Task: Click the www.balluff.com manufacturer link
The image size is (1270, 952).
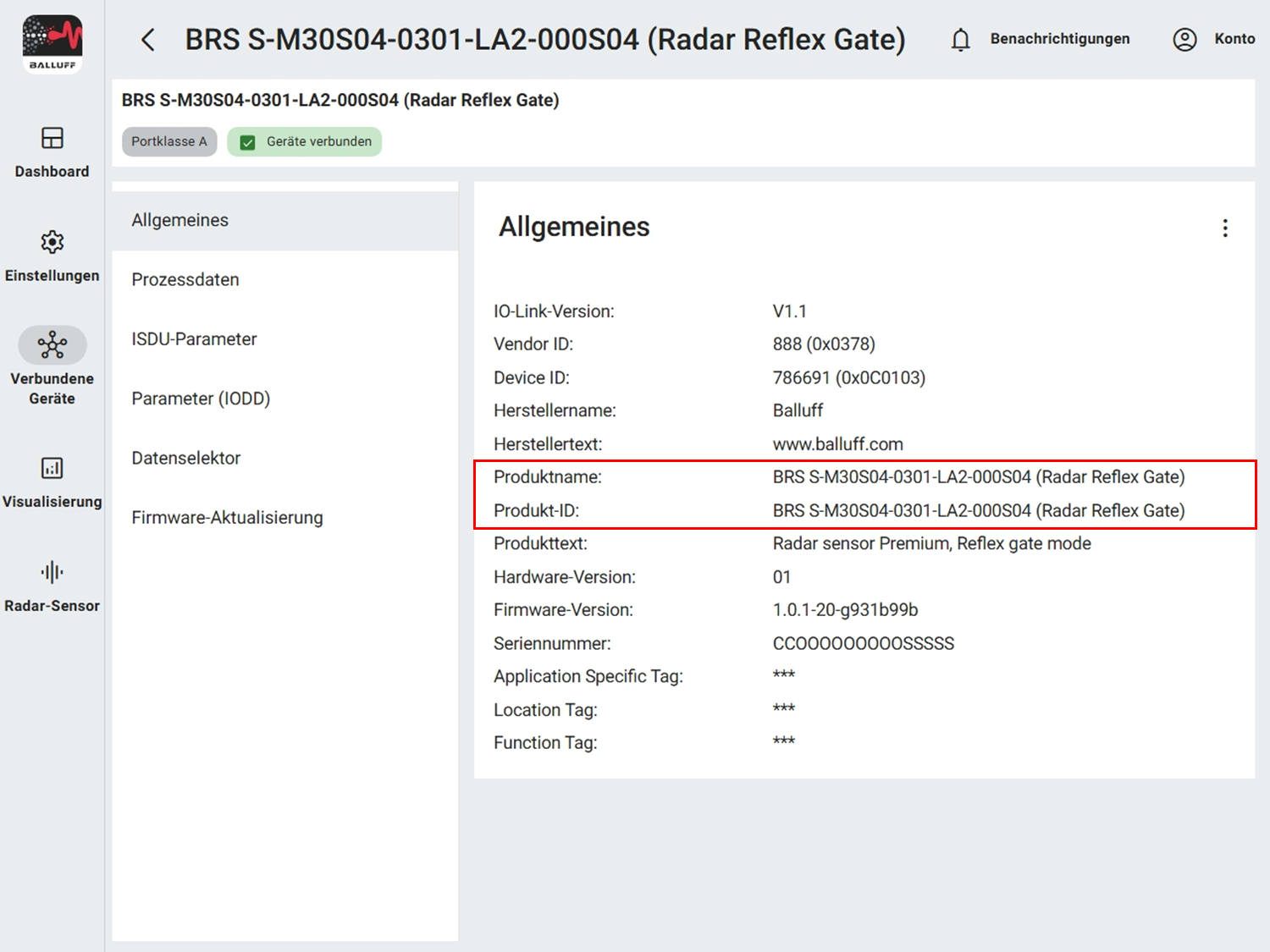Action: (x=837, y=443)
